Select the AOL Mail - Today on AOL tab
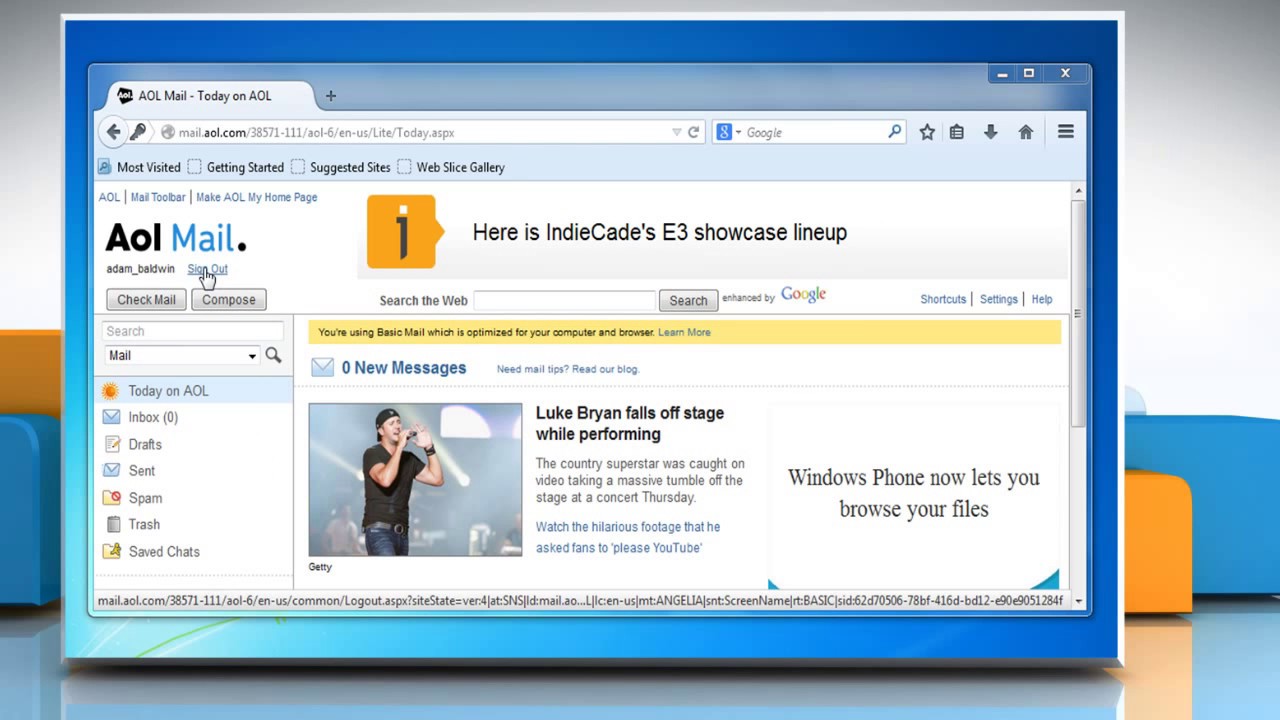The image size is (1280, 720). point(205,96)
